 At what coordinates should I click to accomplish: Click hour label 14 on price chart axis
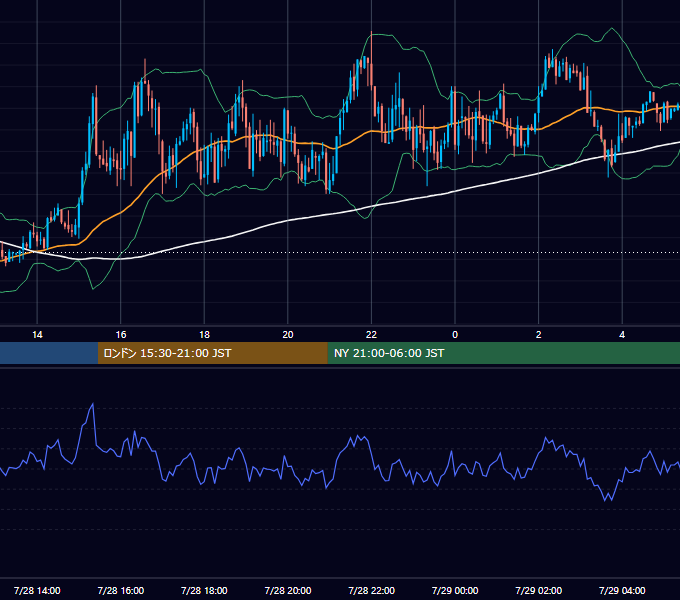coord(37,335)
